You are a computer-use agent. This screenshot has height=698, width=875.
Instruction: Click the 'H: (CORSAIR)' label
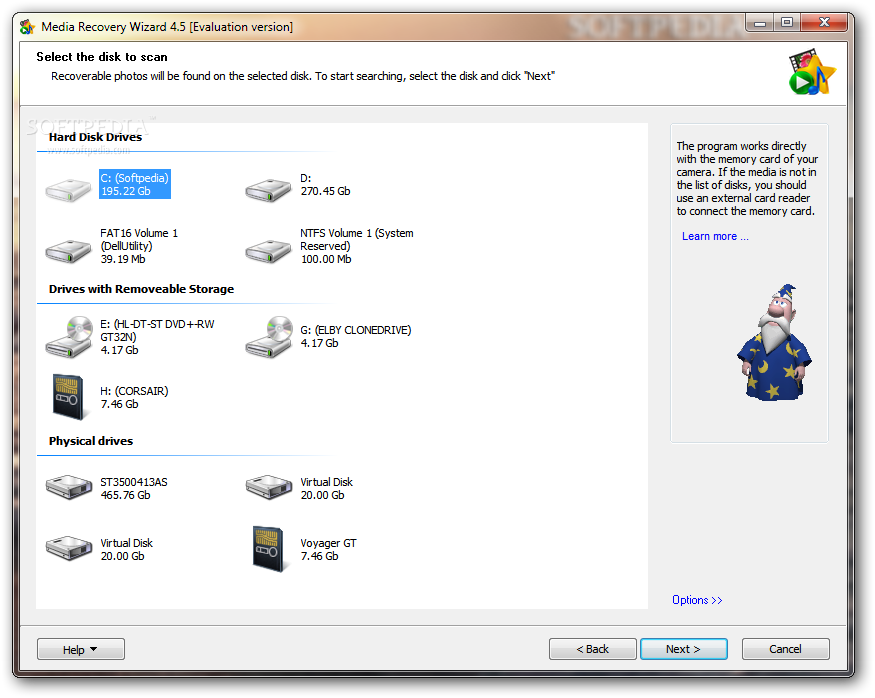pos(134,391)
